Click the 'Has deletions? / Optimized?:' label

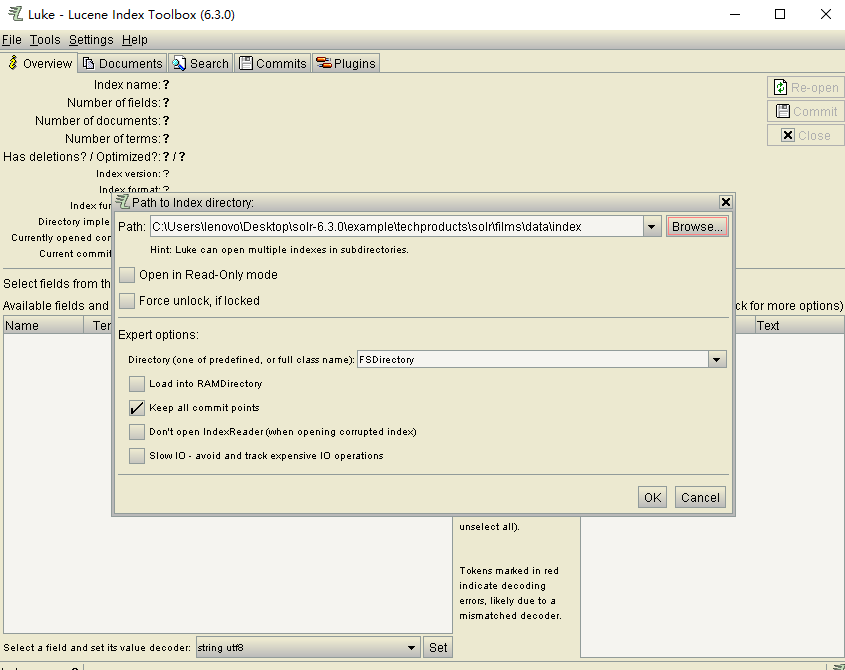[x=82, y=157]
